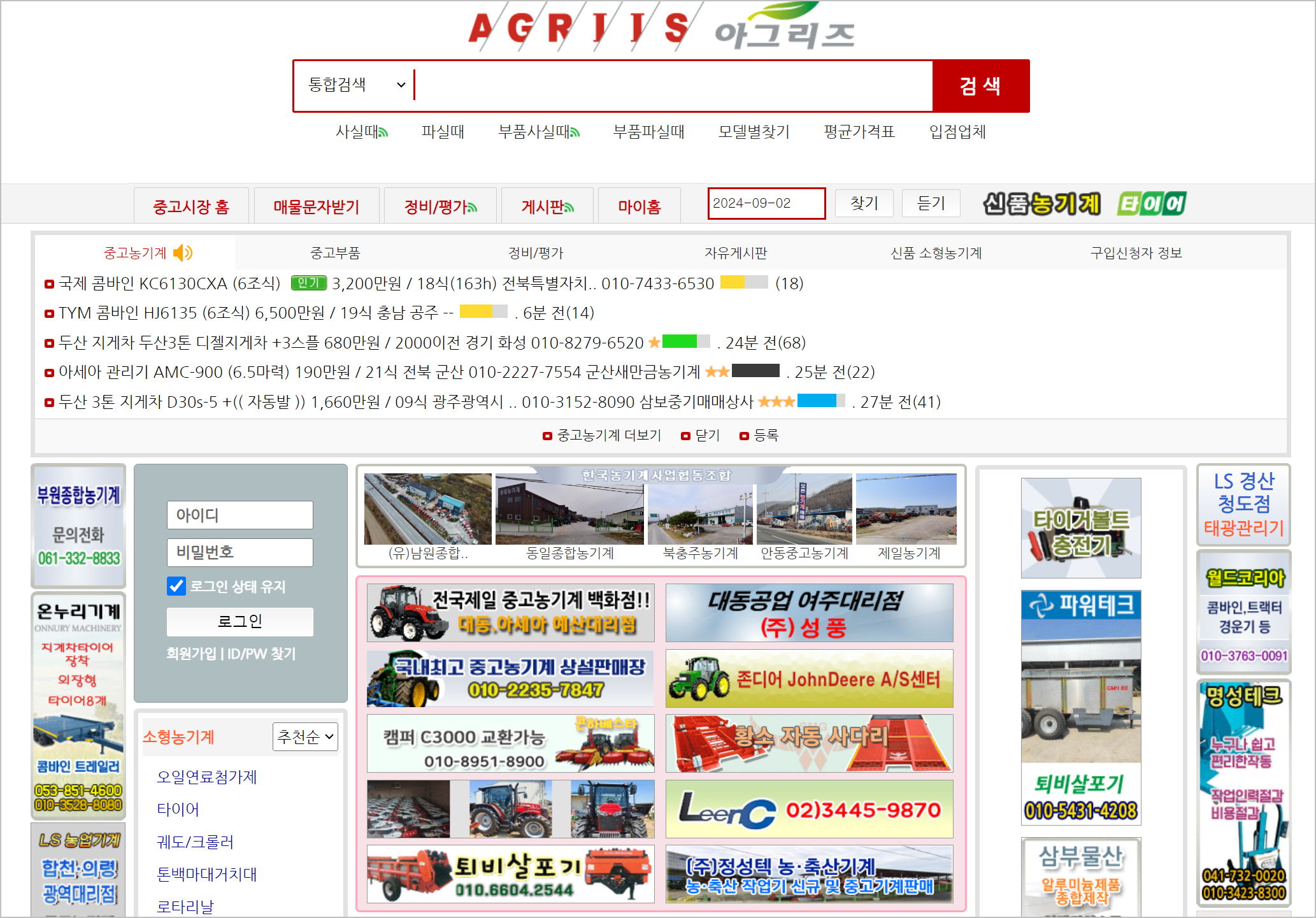Click the blue rating bar on 두산 3톤 지게차
The width and height of the screenshot is (1316, 918).
(817, 401)
